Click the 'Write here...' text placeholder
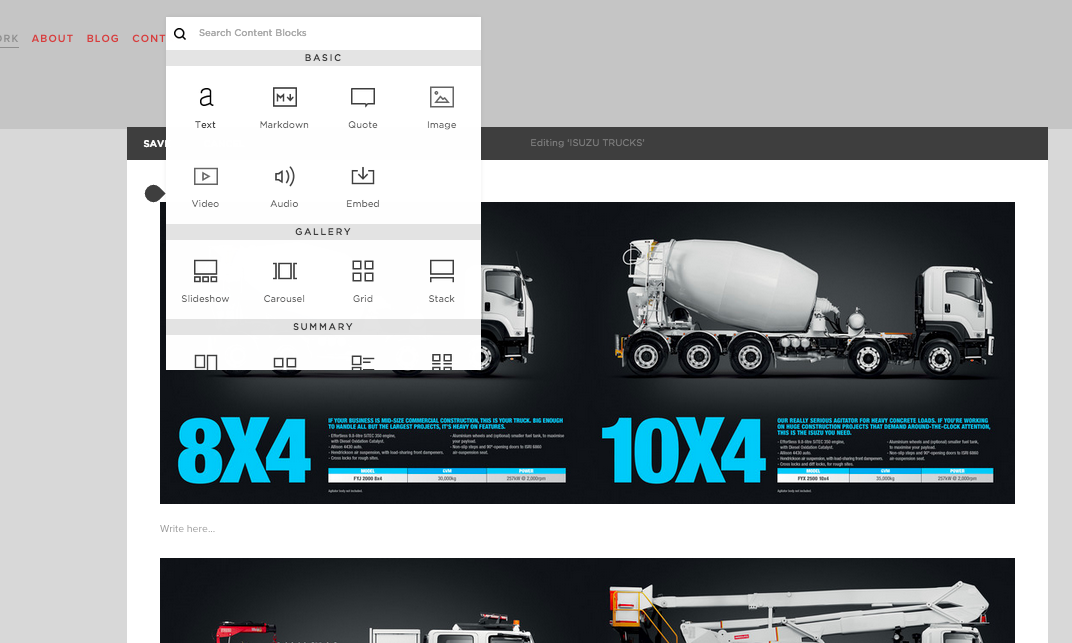 click(187, 528)
